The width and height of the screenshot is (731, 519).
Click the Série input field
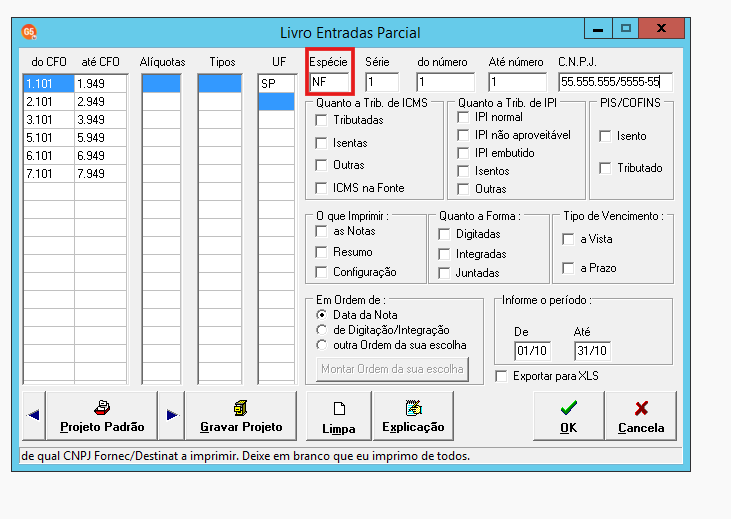[382, 83]
